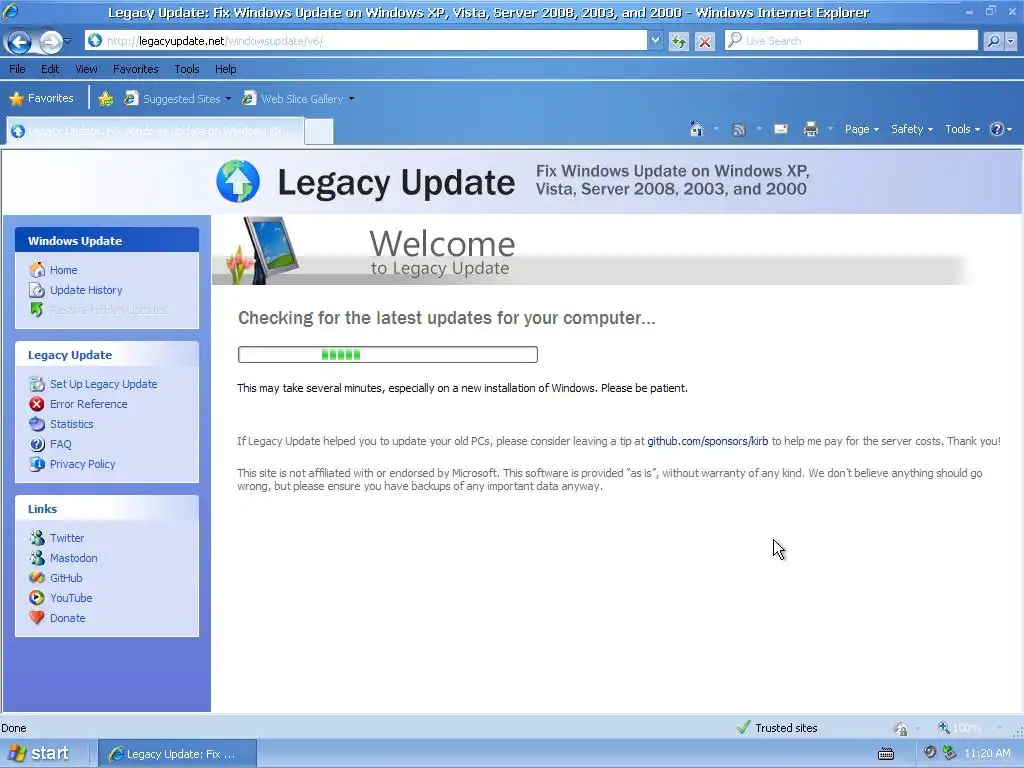The width and height of the screenshot is (1024, 768).
Task: Print the page with the printer icon
Action: [x=810, y=129]
